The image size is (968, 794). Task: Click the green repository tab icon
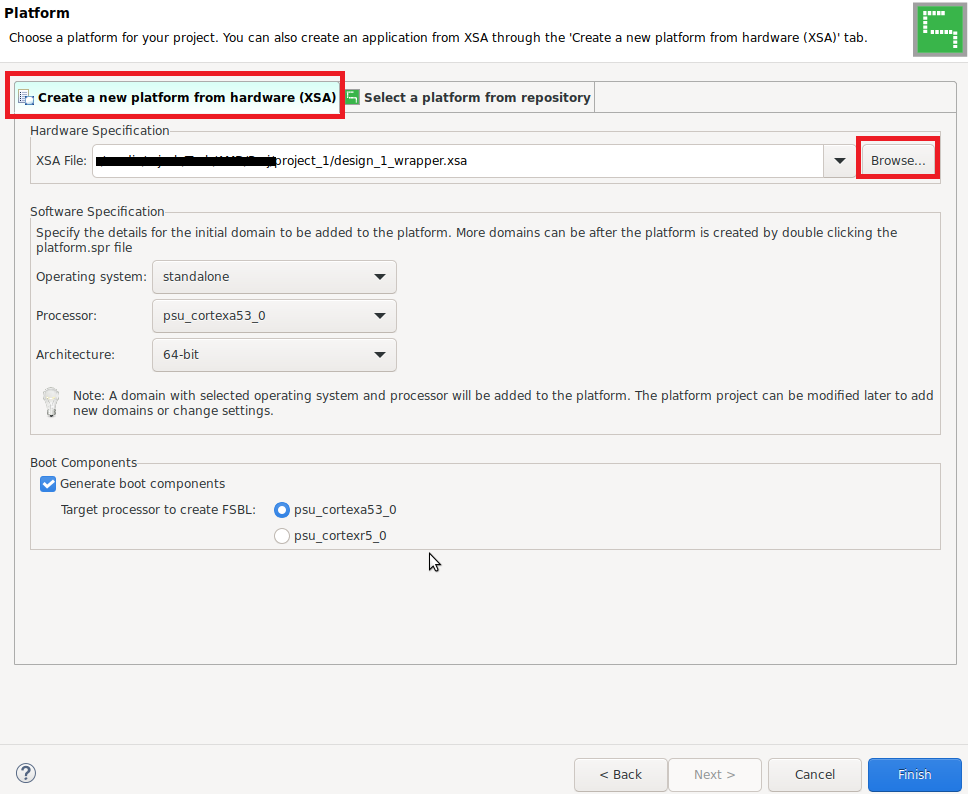click(x=352, y=97)
